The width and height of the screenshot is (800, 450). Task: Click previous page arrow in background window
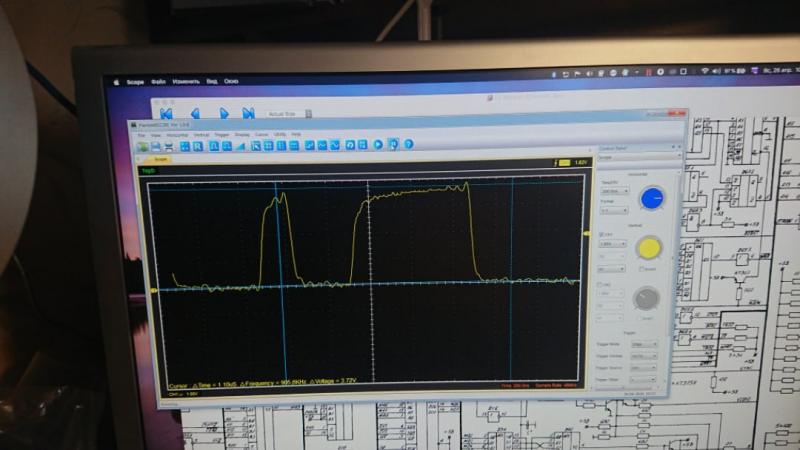pos(194,114)
